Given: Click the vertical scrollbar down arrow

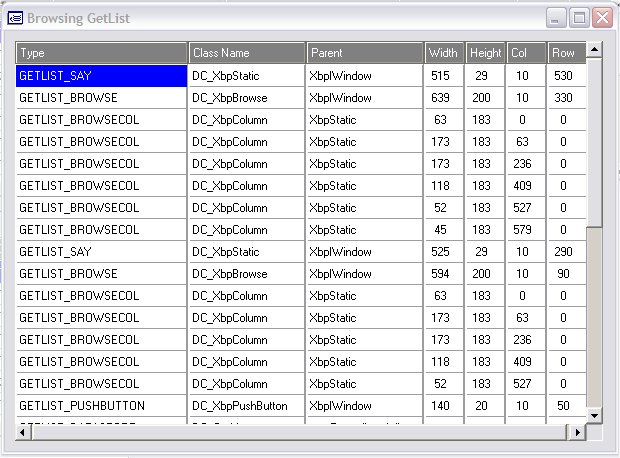Looking at the screenshot, I should (x=594, y=415).
